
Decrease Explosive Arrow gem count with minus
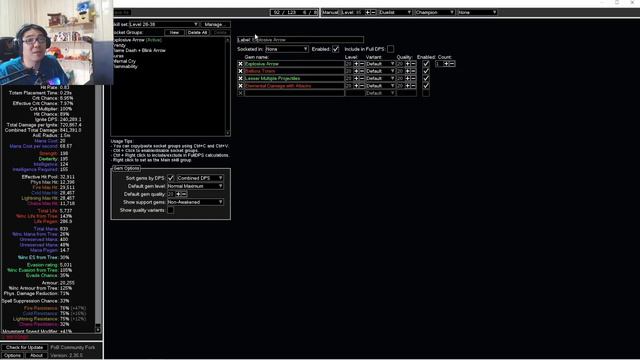tap(452, 64)
